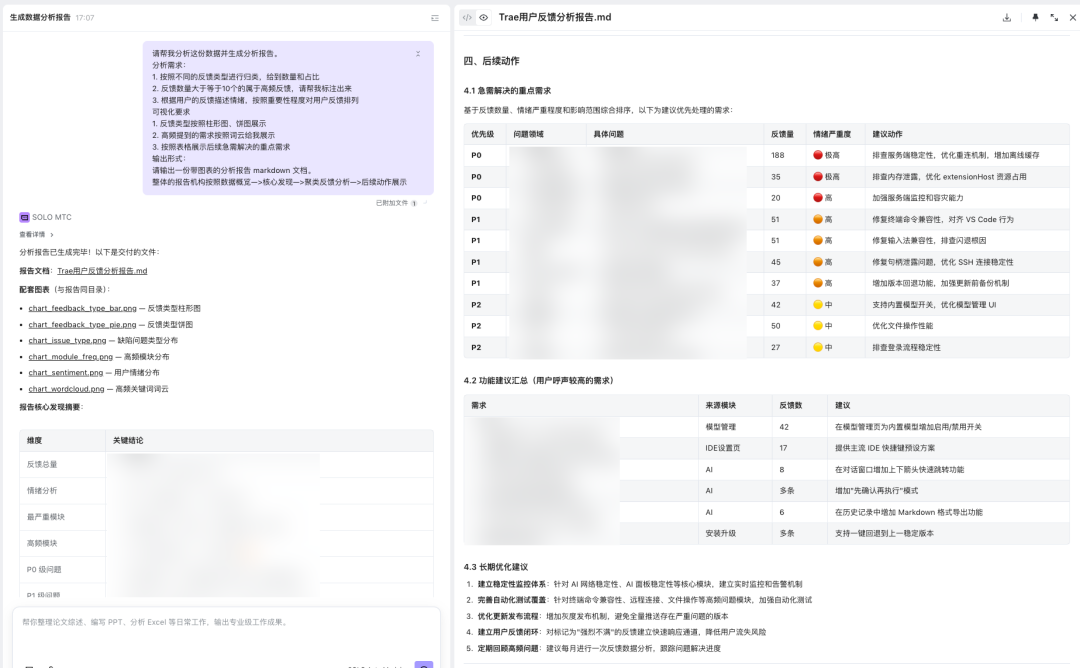
Task: Close the report preview panel
Action: (1071, 17)
